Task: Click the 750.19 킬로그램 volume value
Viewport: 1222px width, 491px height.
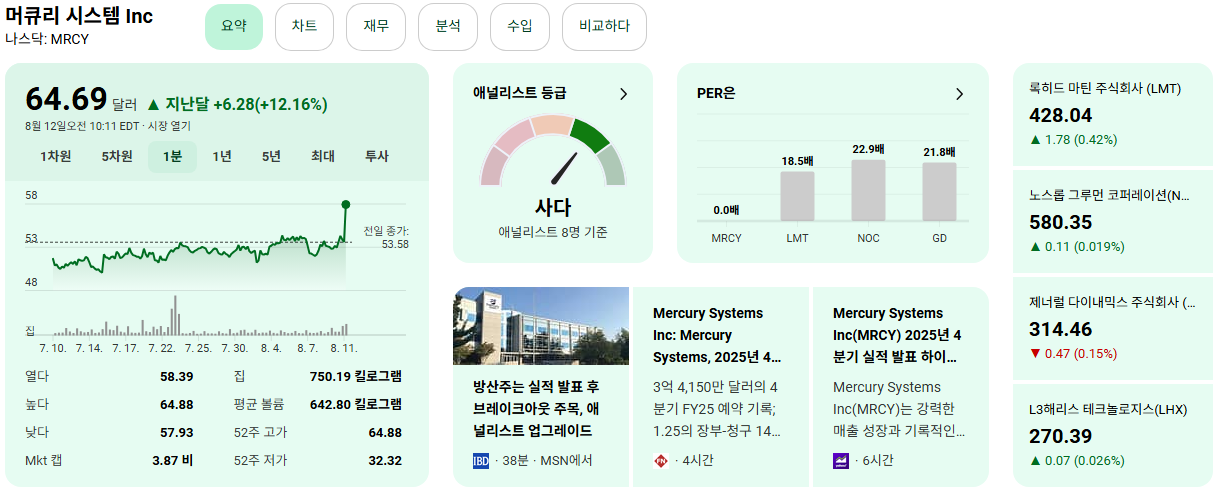Action: click(x=356, y=376)
